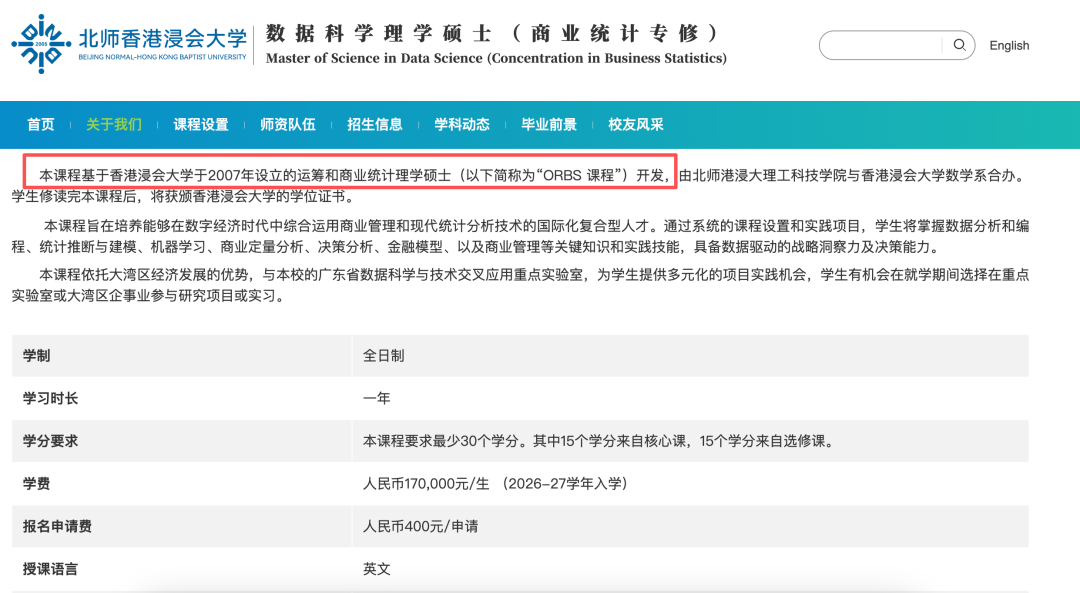
Task: Click the BNBU university logo icon
Action: pyautogui.click(x=39, y=44)
